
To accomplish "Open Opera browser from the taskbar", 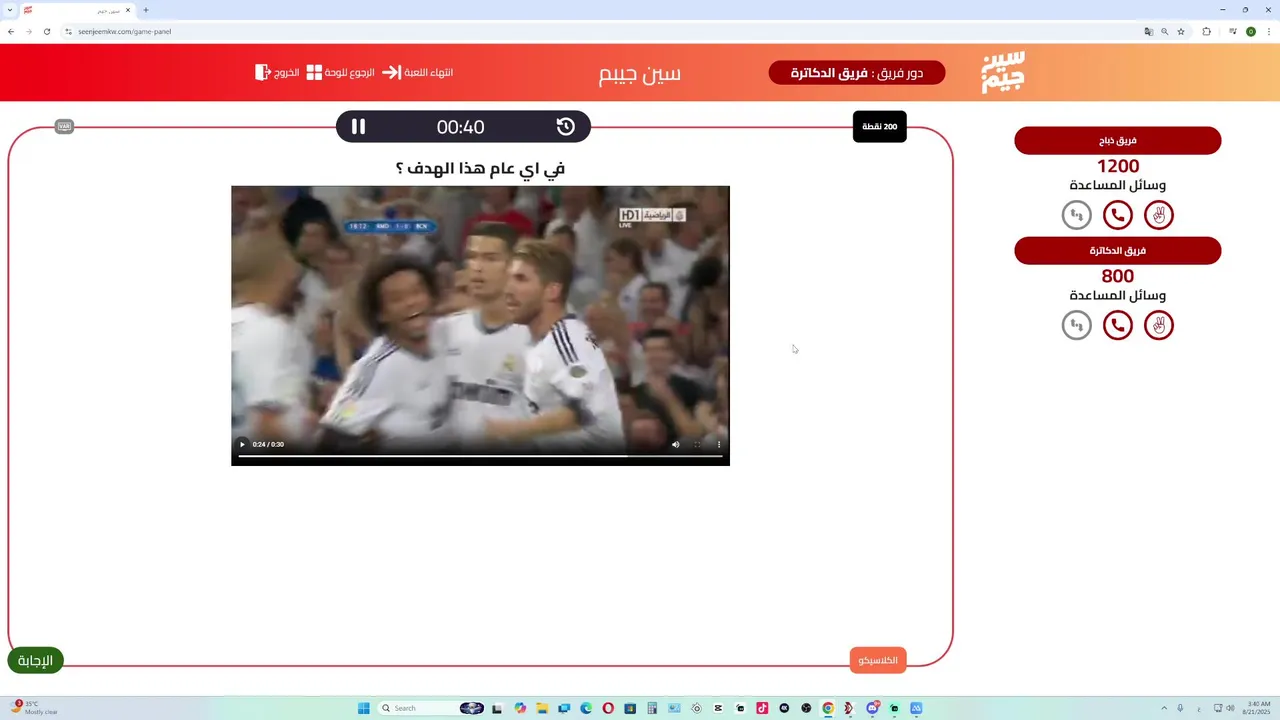I will click(608, 708).
